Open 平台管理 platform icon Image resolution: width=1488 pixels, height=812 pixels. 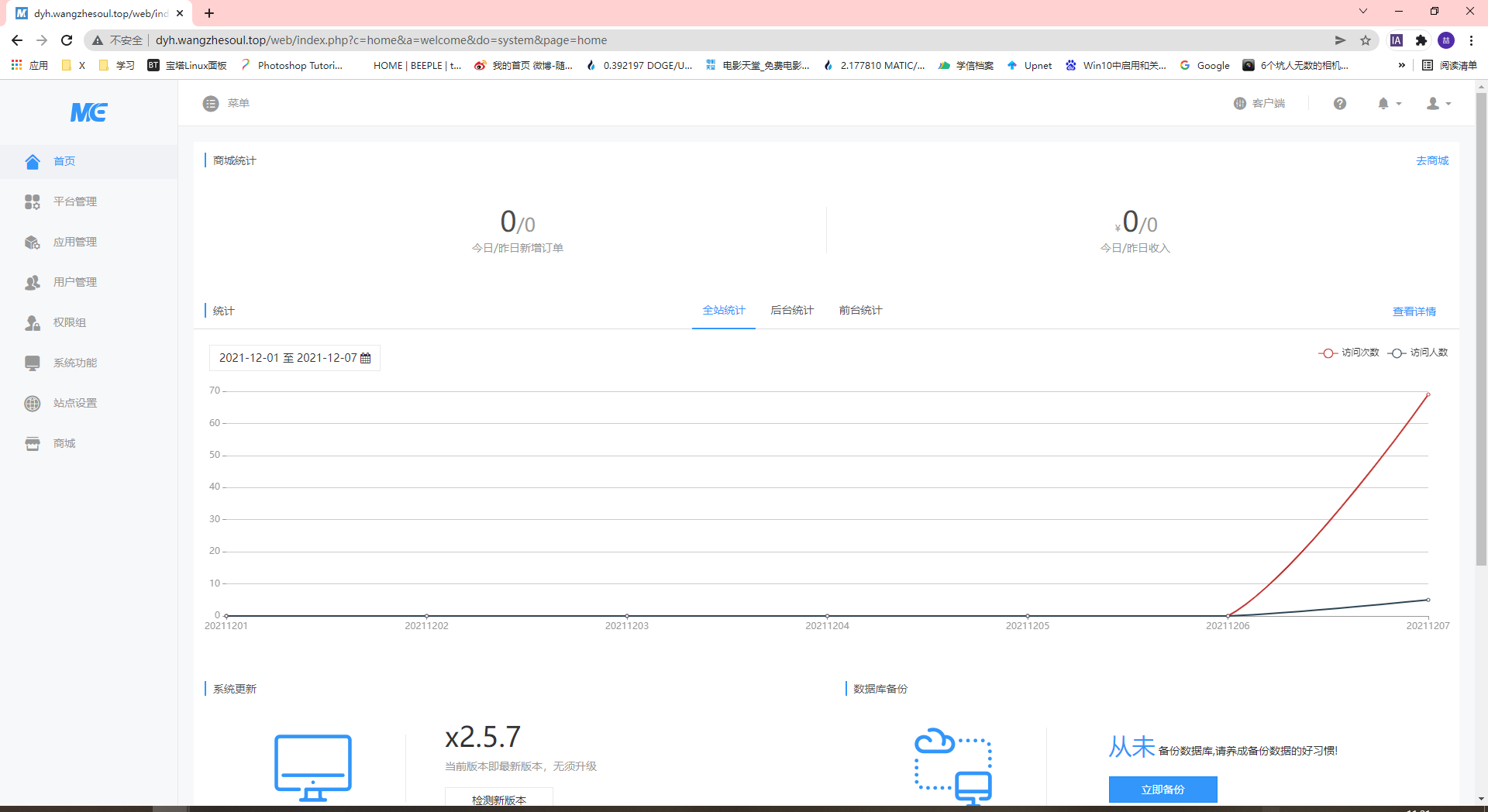pyautogui.click(x=33, y=201)
